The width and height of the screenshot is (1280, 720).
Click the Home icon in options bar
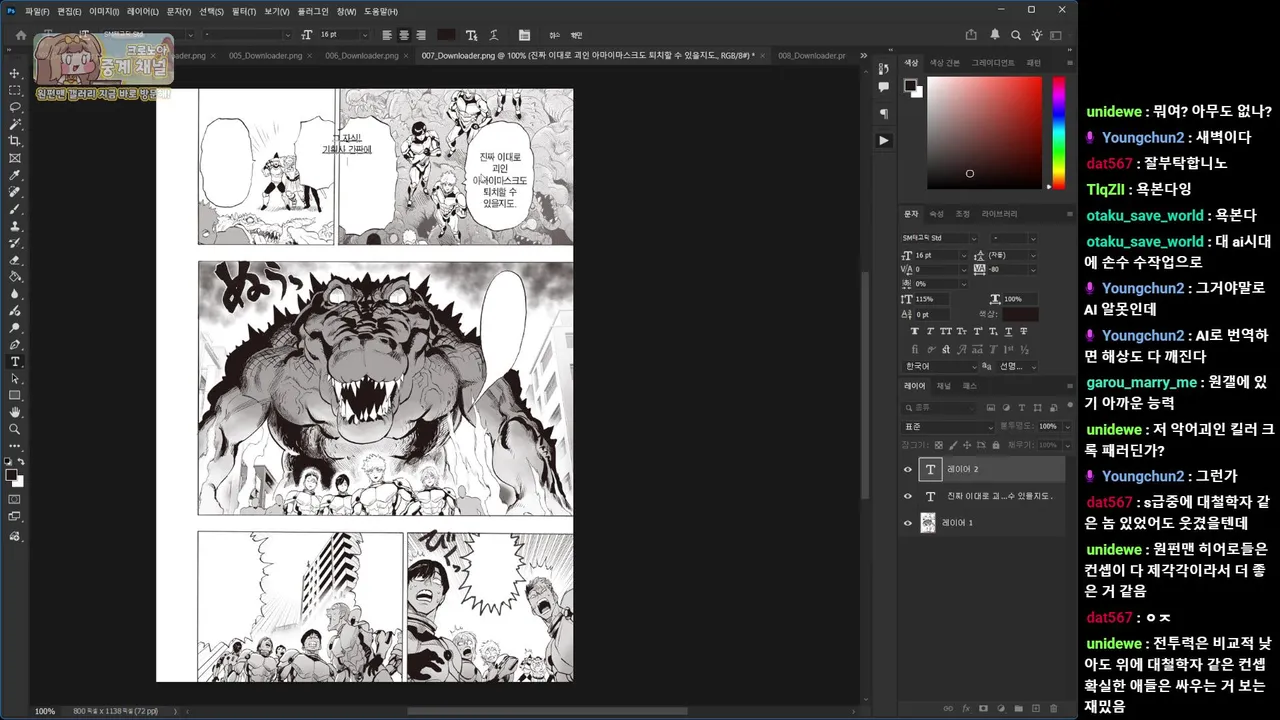pos(20,35)
